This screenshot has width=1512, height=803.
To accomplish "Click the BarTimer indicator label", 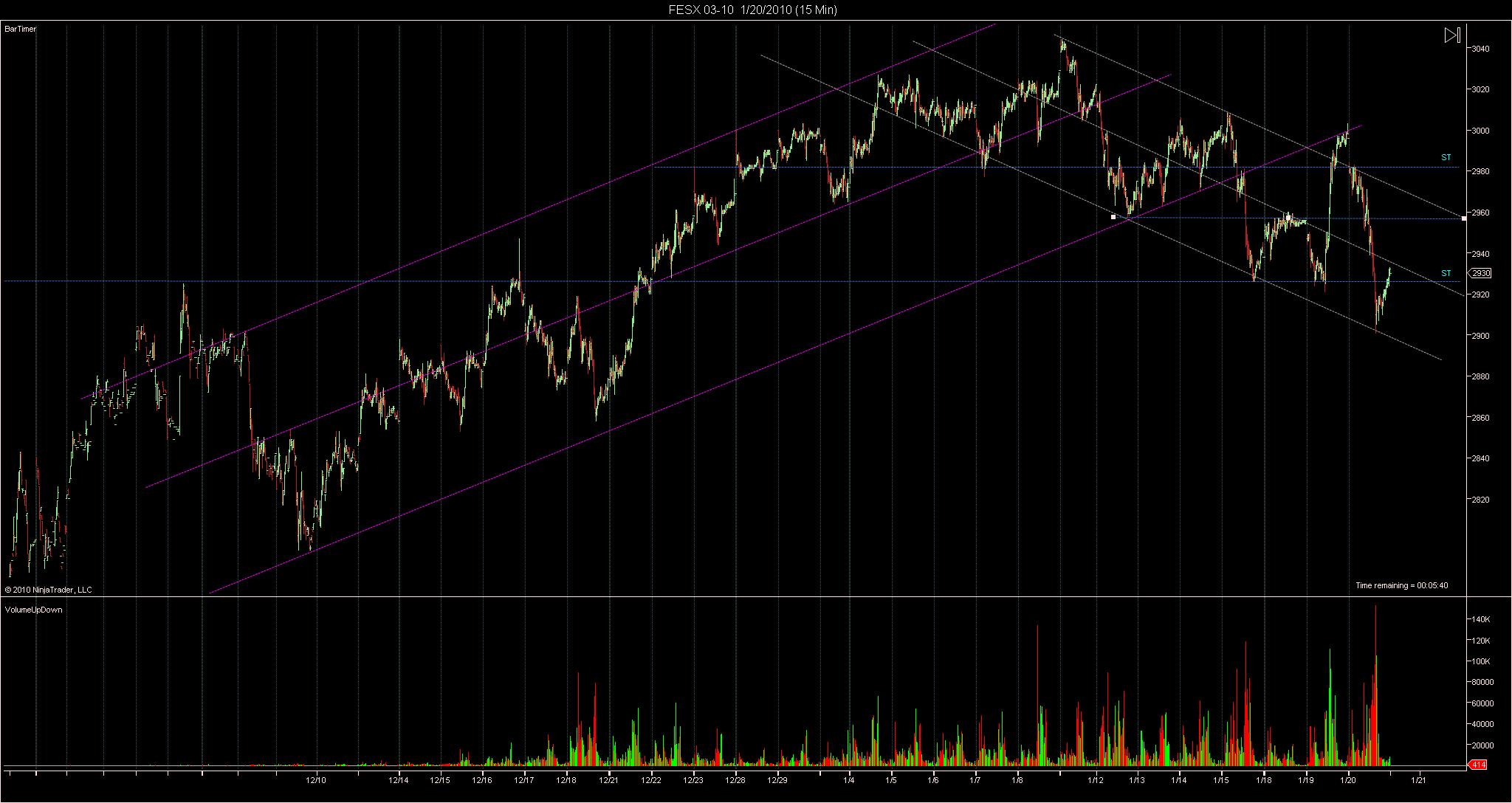I will 20,29.
